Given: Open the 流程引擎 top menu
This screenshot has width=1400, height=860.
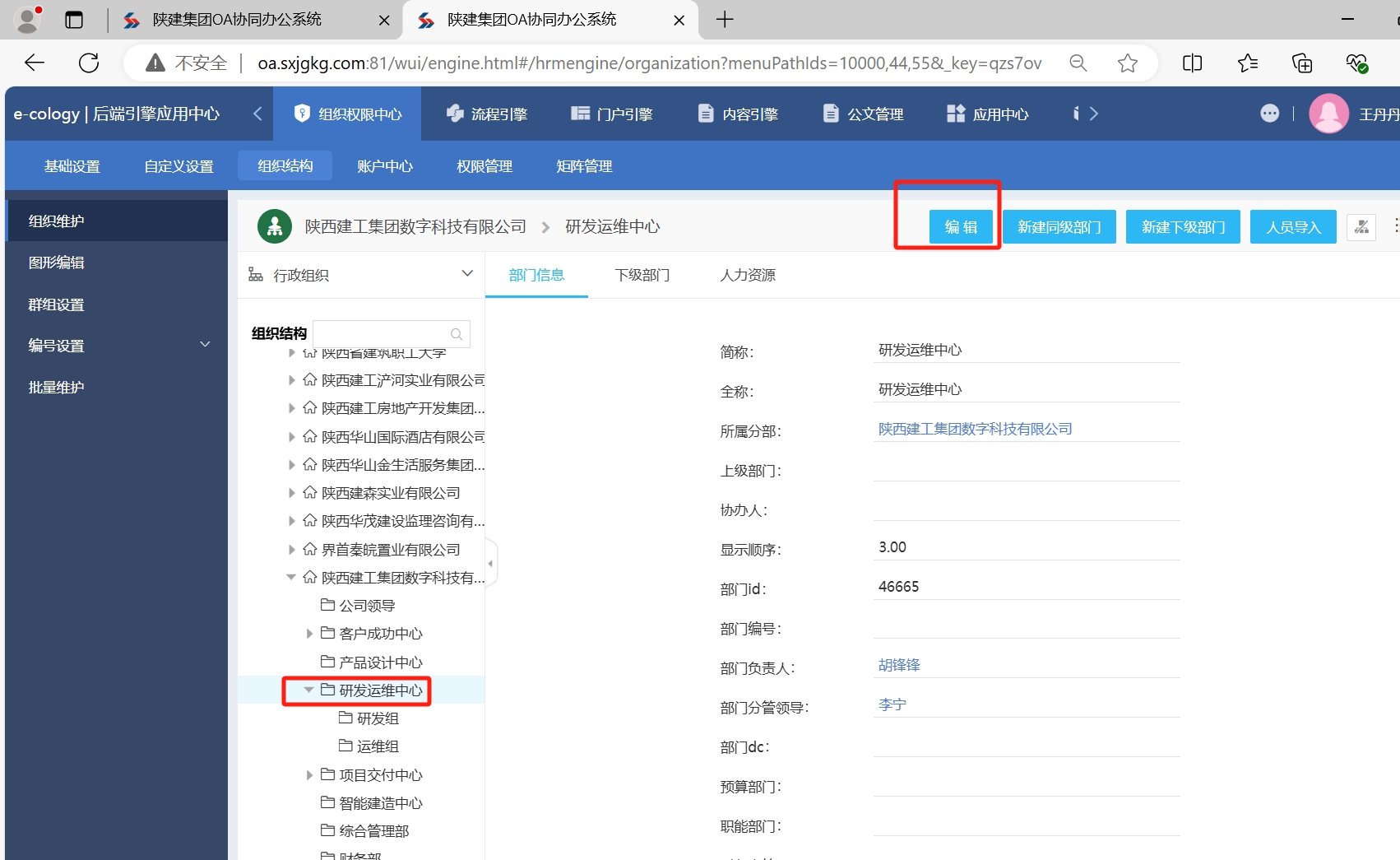Looking at the screenshot, I should pos(487,114).
